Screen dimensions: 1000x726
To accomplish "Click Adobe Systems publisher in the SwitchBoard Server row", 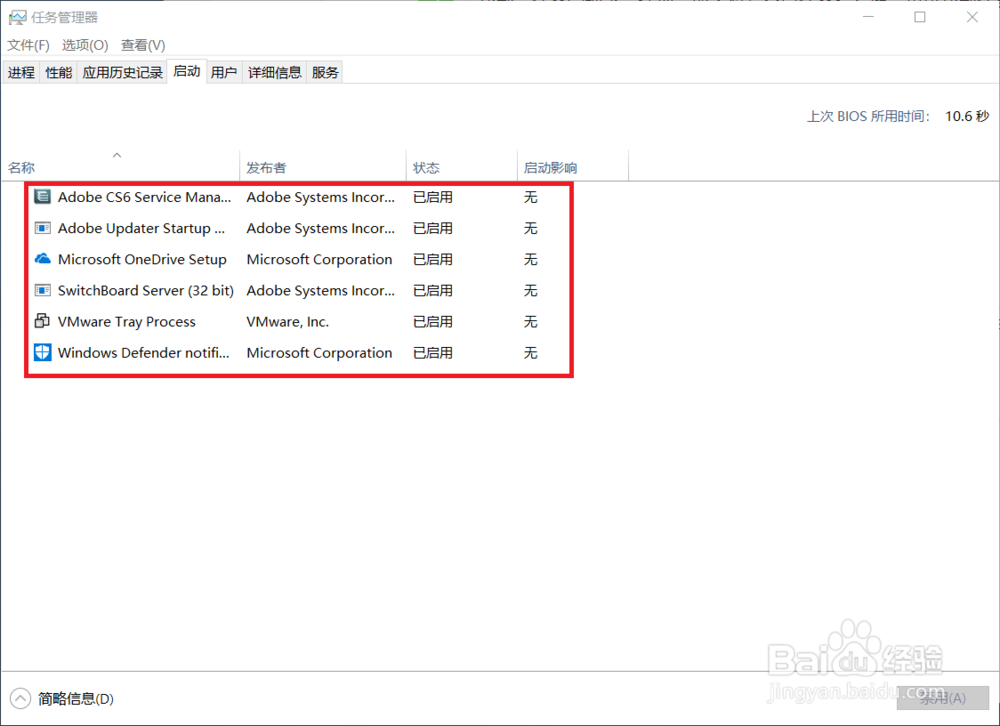I will click(x=321, y=290).
